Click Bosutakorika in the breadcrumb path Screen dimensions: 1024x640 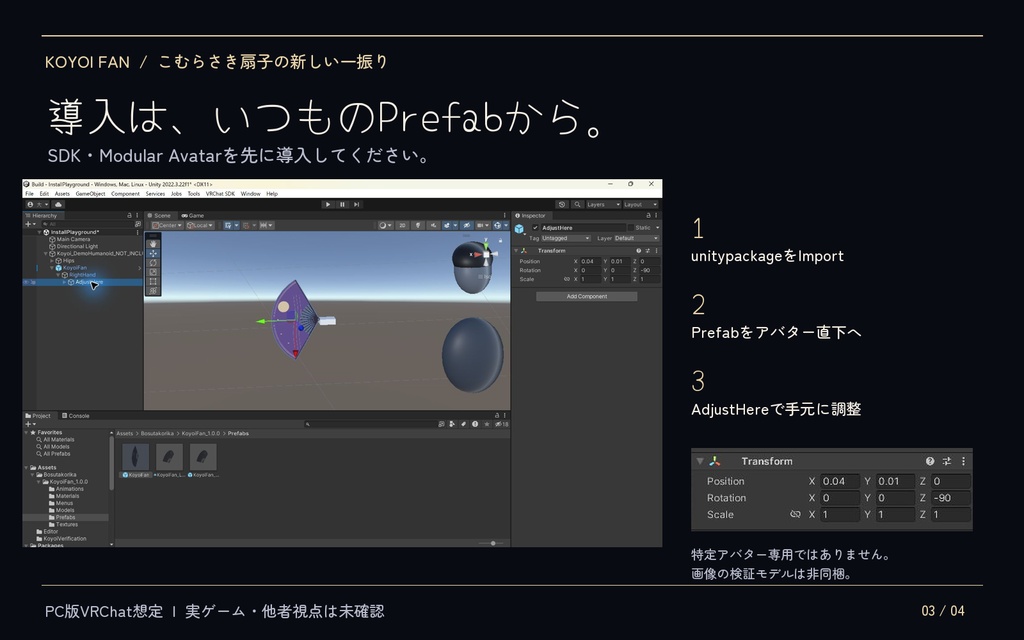157,434
